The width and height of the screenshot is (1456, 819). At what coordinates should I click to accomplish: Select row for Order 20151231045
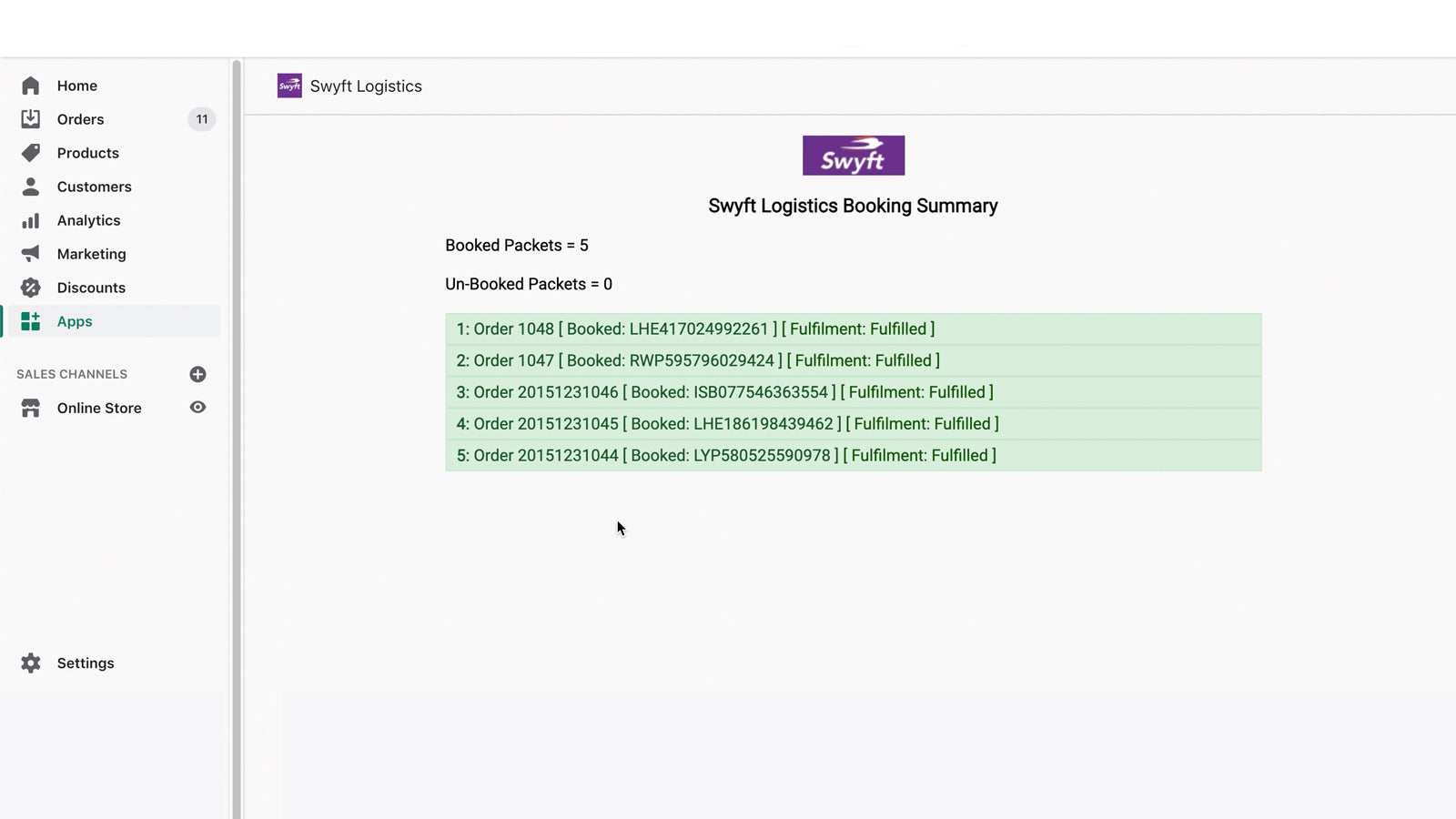pyautogui.click(x=854, y=424)
